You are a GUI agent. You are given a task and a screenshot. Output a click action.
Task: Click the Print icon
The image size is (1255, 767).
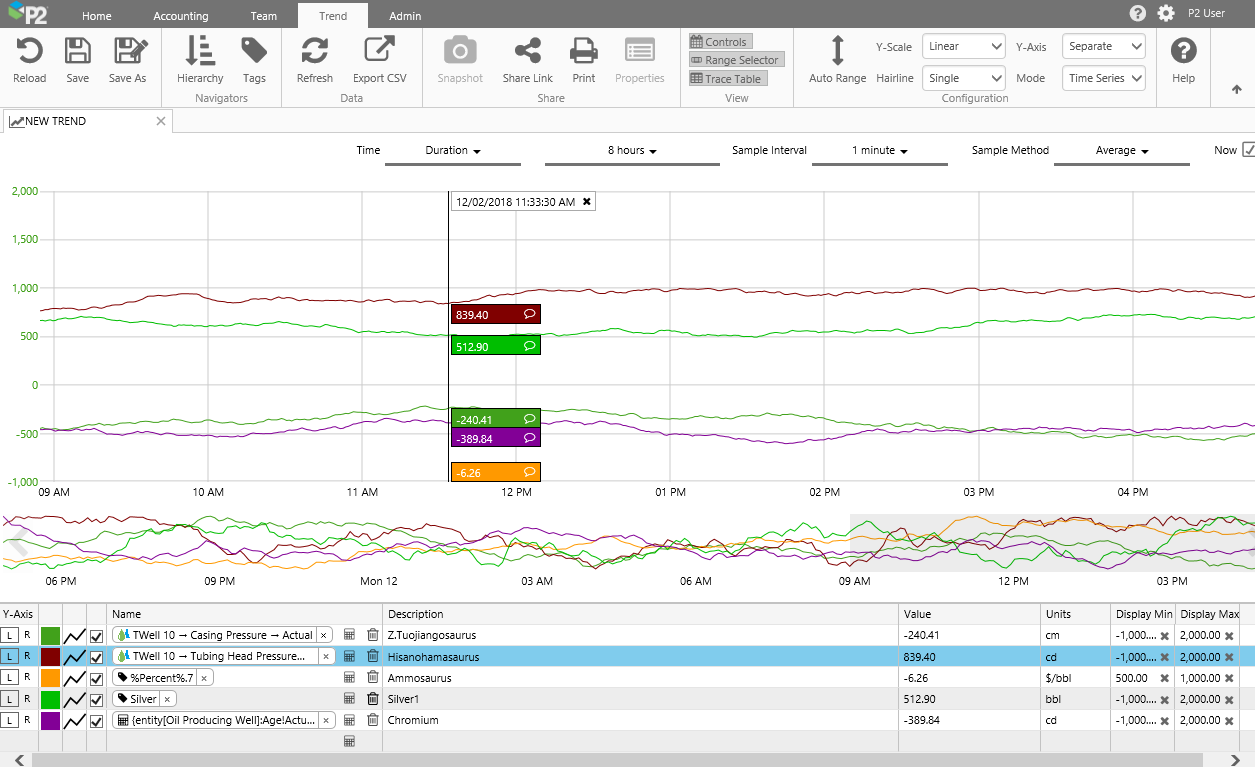(x=583, y=51)
